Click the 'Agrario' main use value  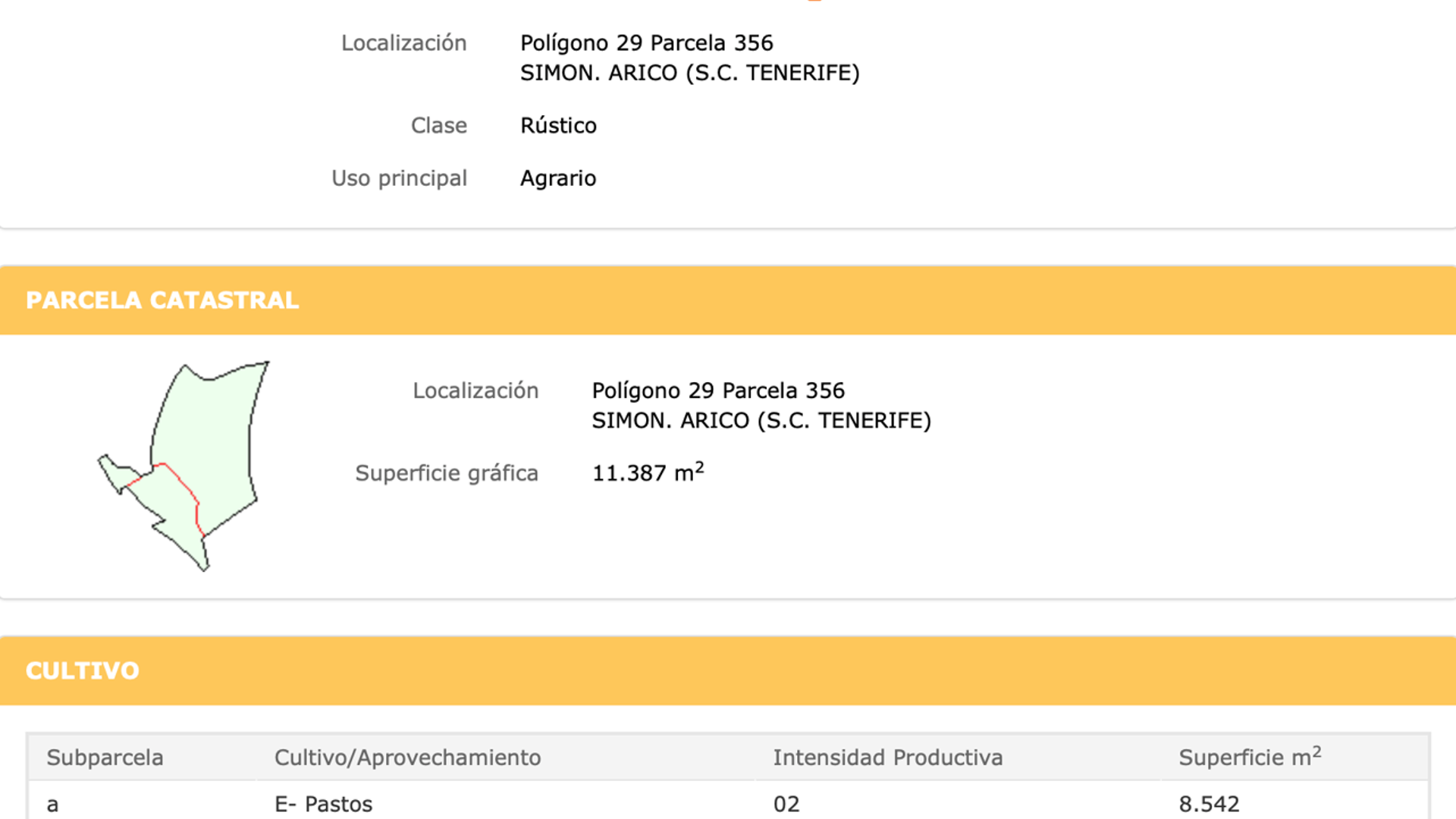558,178
